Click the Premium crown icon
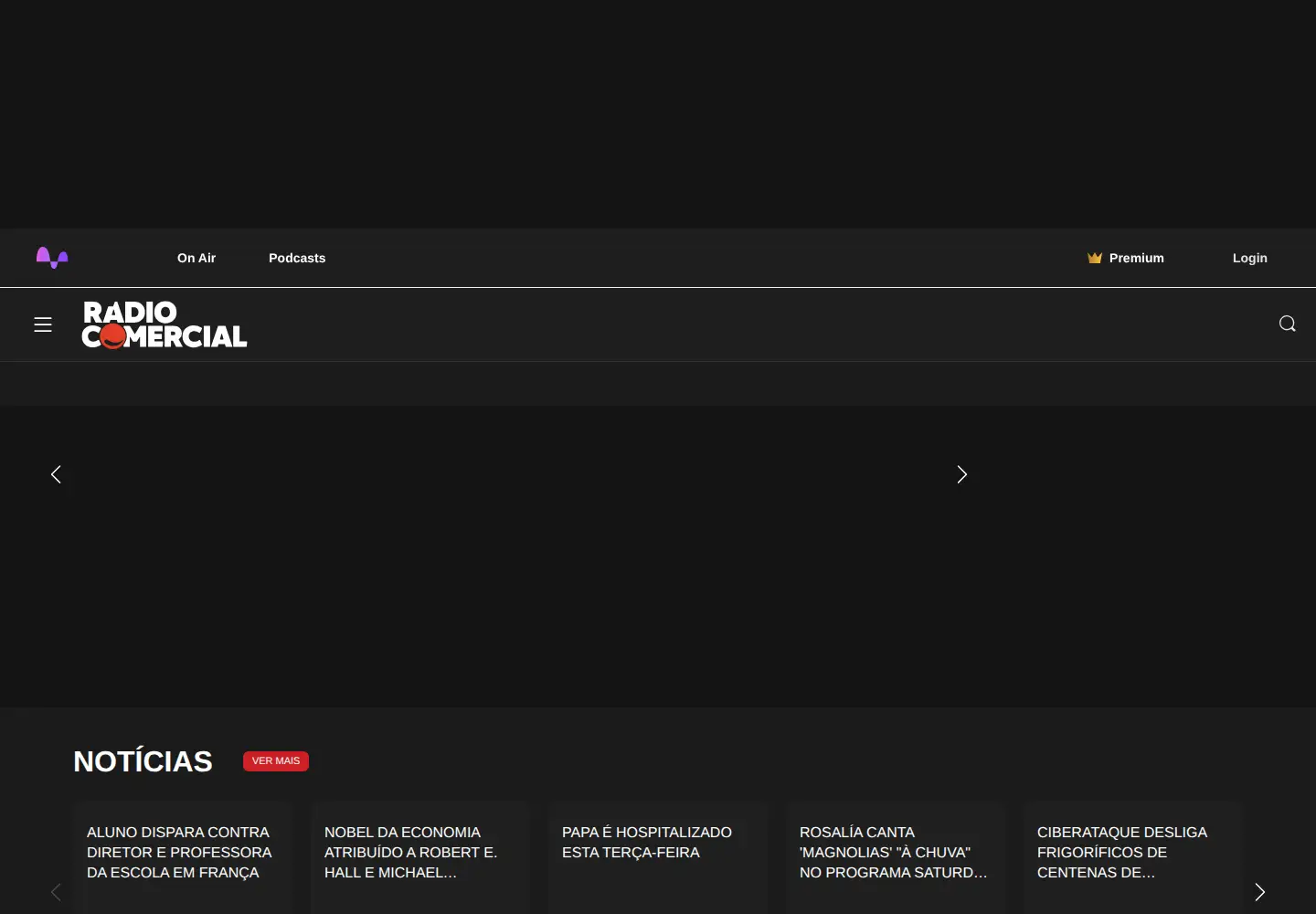1316x914 pixels. [1095, 258]
